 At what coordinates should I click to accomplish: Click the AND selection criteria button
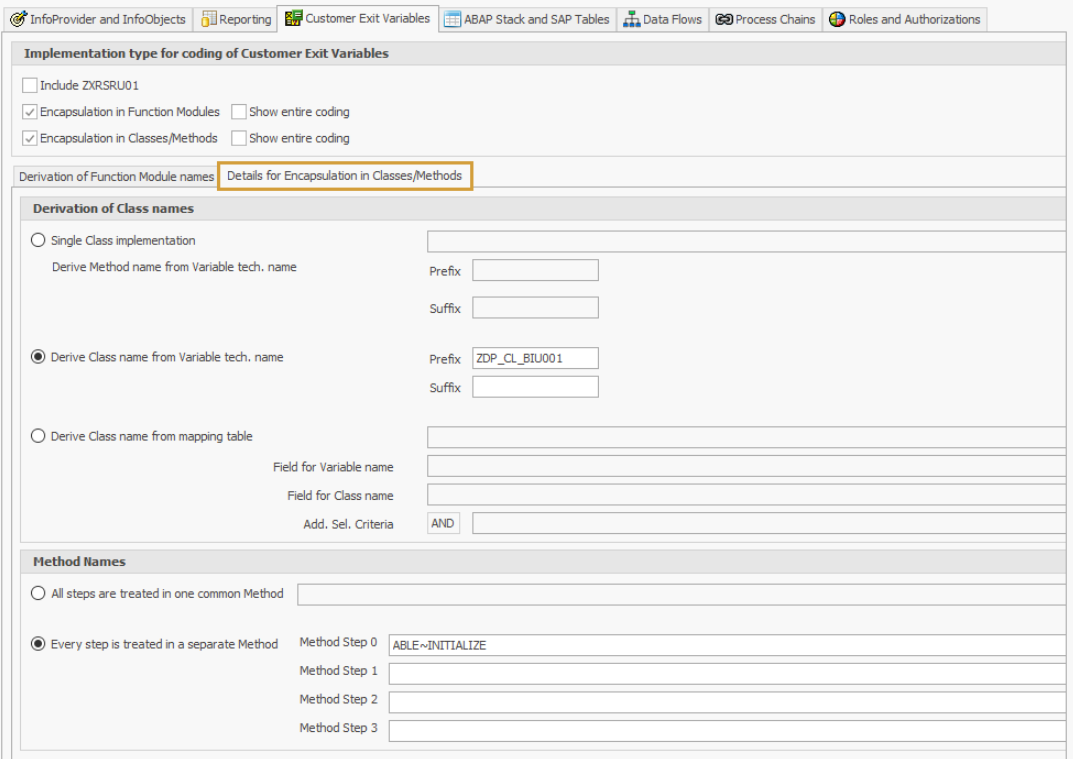tap(443, 523)
